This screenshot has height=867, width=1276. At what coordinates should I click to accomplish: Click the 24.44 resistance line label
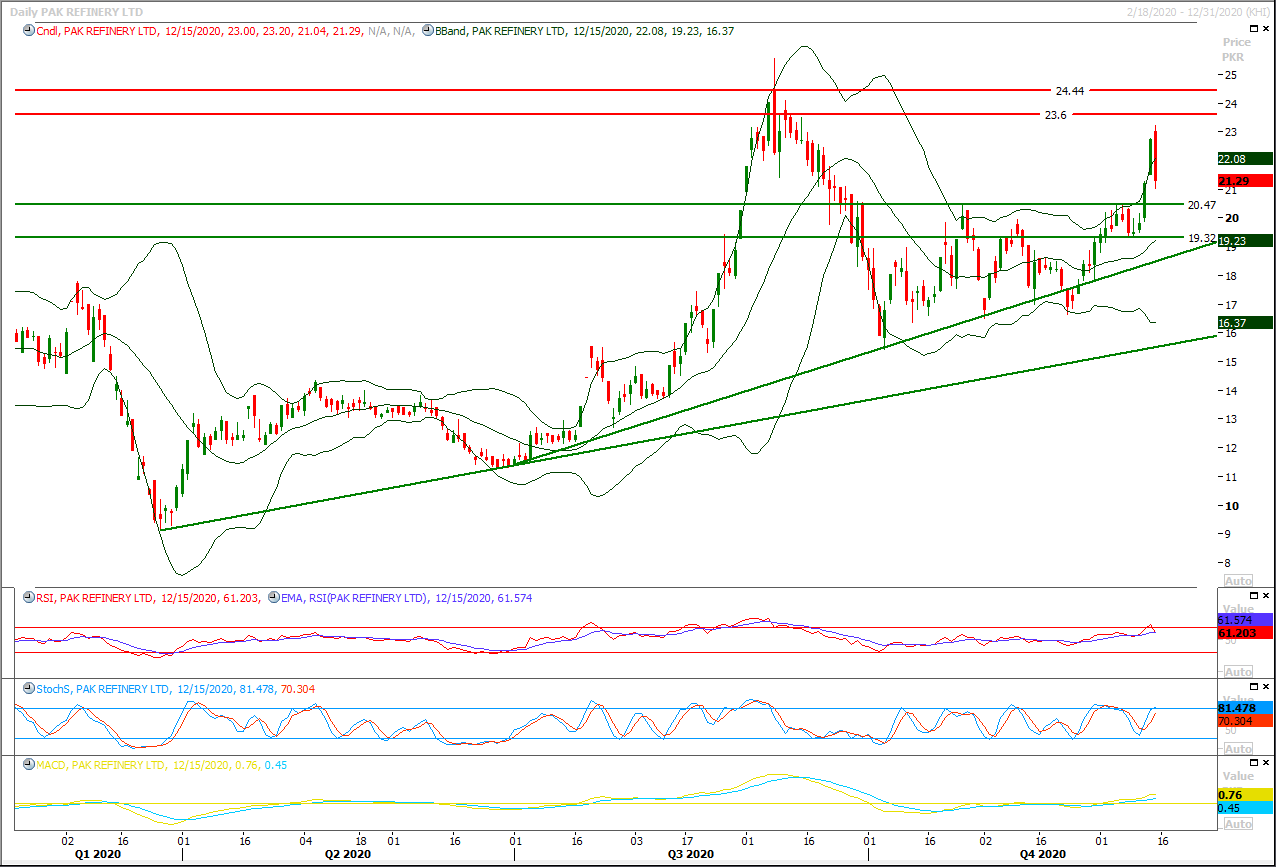click(1070, 90)
